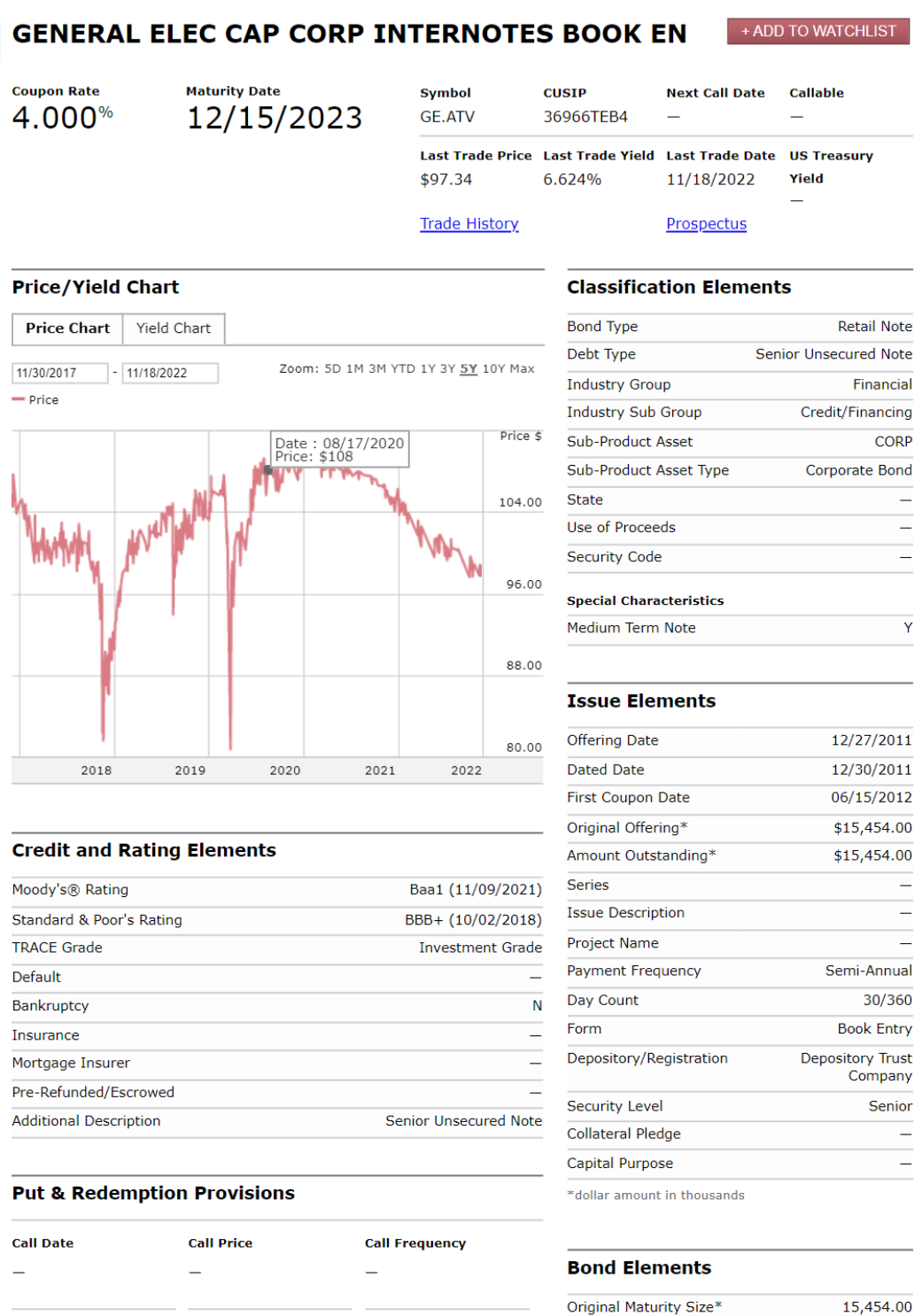
Task: Set chart zoom to Max
Action: (x=522, y=369)
